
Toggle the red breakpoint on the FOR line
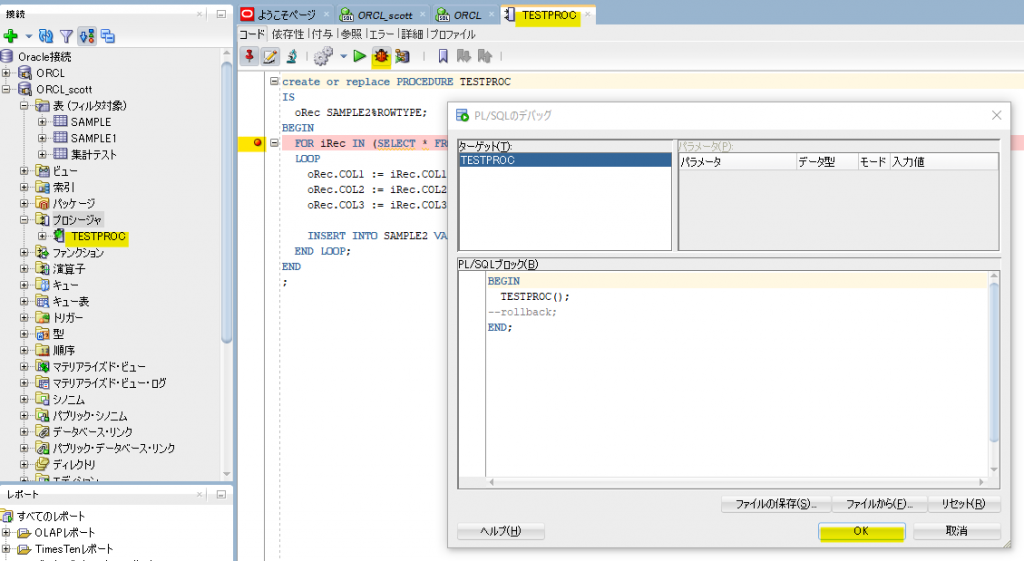click(258, 143)
